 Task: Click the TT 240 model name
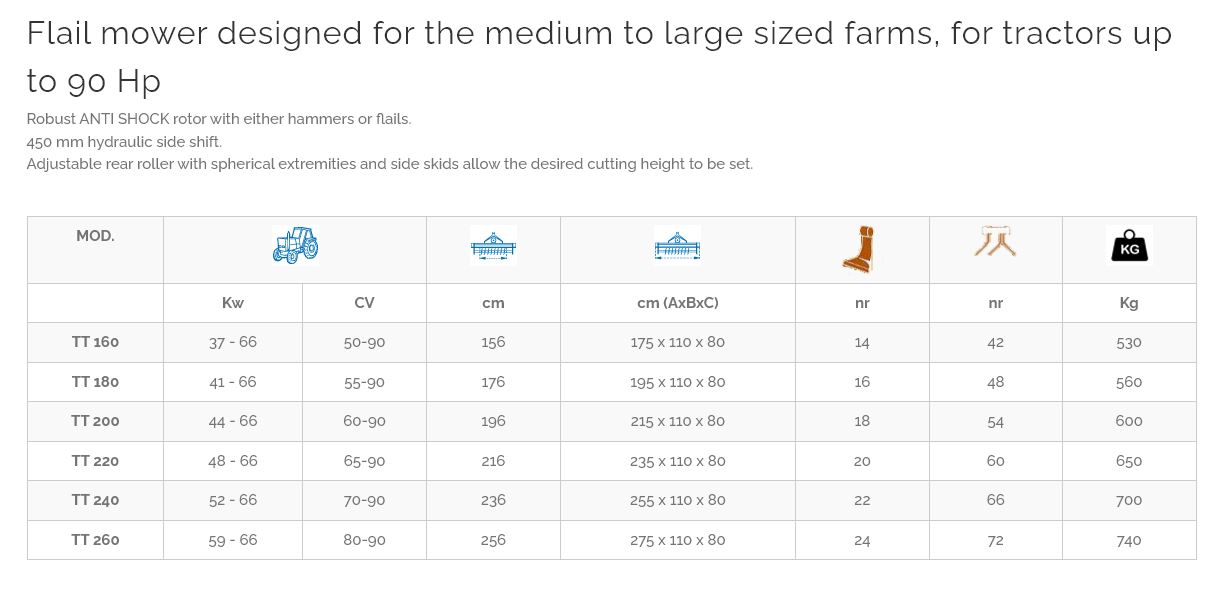[95, 500]
